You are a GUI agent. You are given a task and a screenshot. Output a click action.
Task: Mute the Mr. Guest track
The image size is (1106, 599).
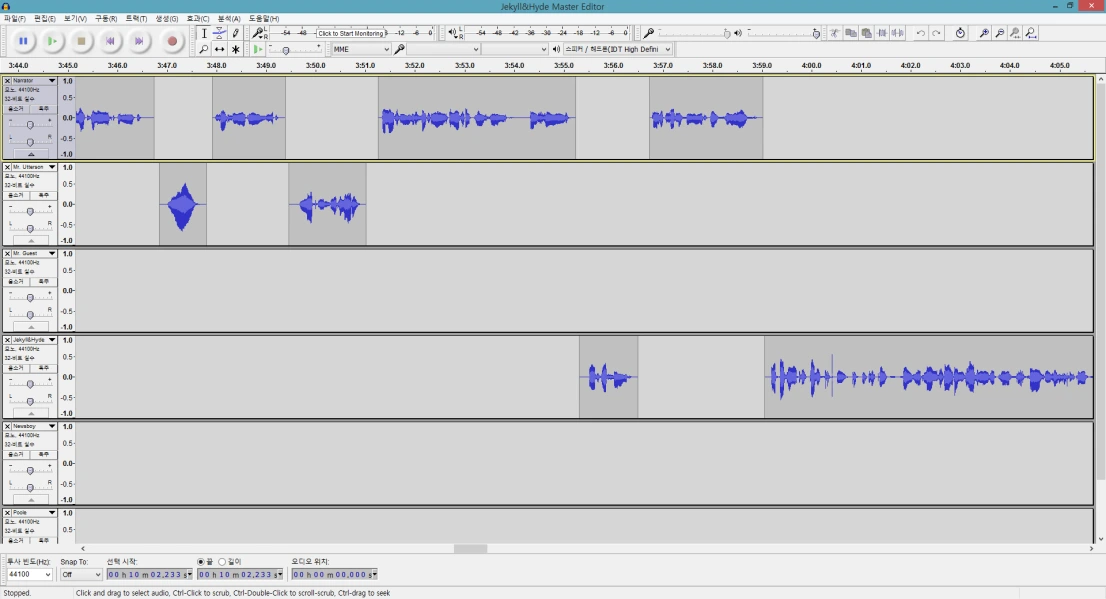click(x=16, y=282)
